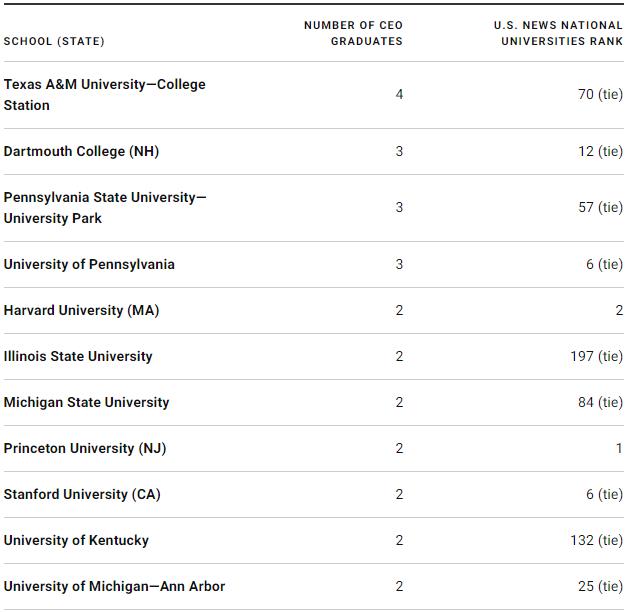The height and width of the screenshot is (612, 627).
Task: Select Harvard University (MA) in the table
Action: coord(81,310)
